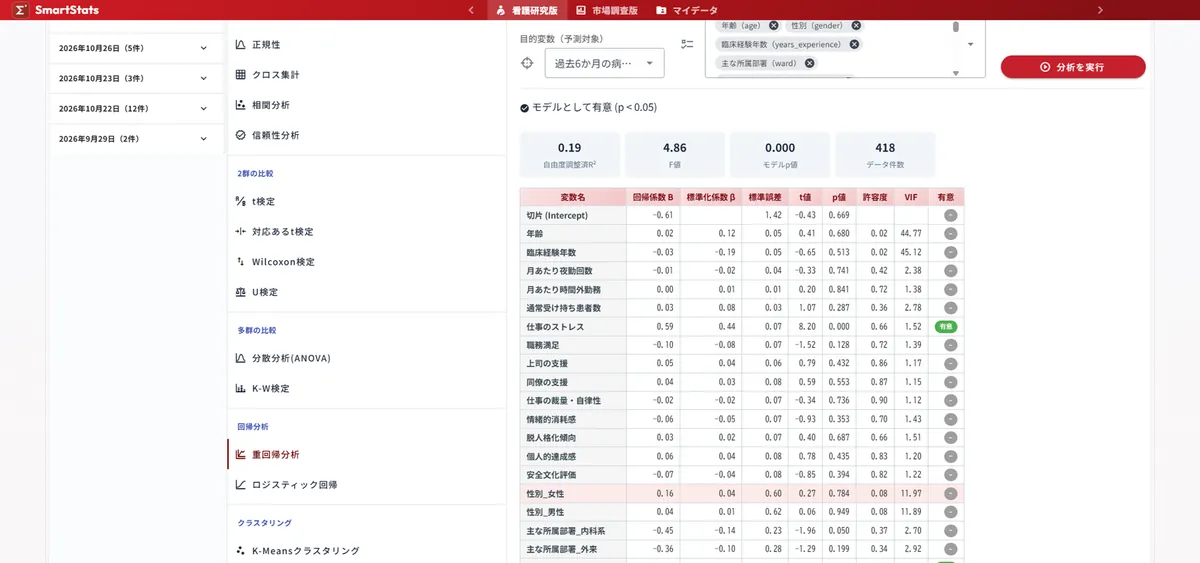Select the Wilcoxon検定 arrows icon
Viewport: 1200px width, 563px height.
pos(240,262)
